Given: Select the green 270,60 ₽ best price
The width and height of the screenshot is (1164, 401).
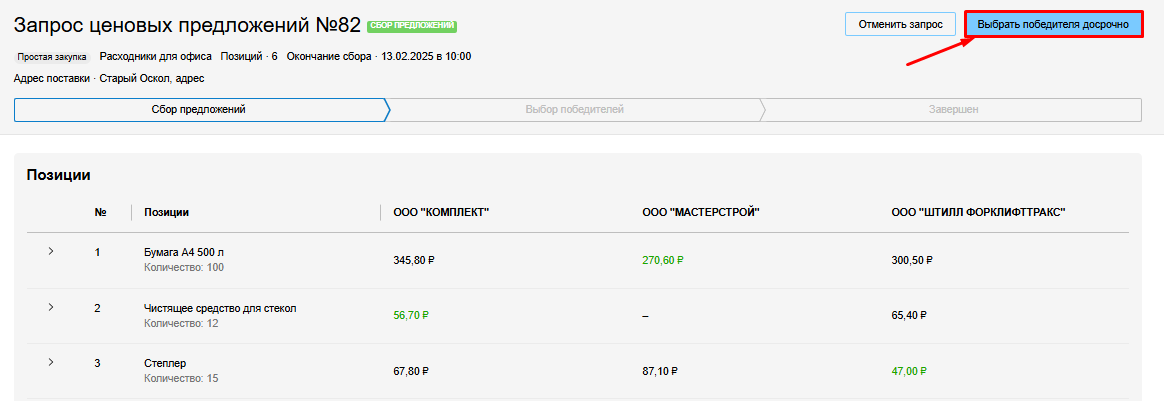Looking at the screenshot, I should click(x=664, y=260).
